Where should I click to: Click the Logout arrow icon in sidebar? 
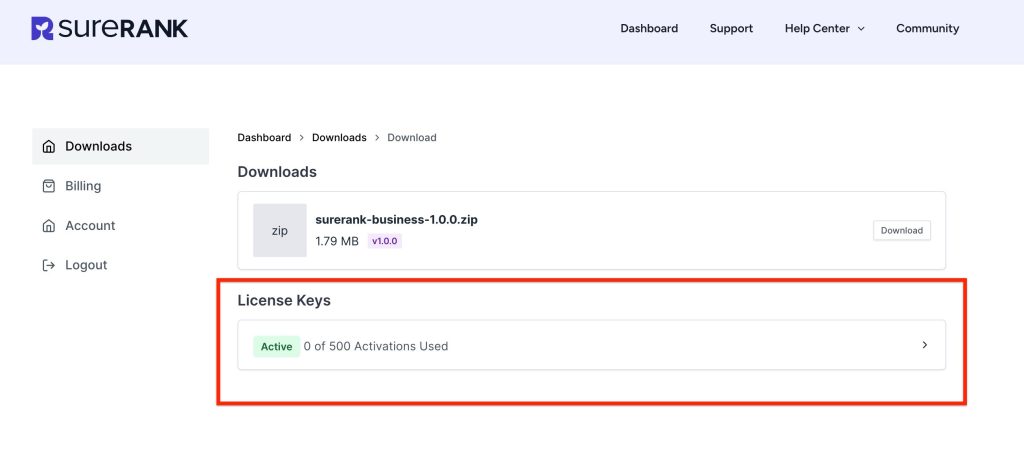[x=48, y=265]
